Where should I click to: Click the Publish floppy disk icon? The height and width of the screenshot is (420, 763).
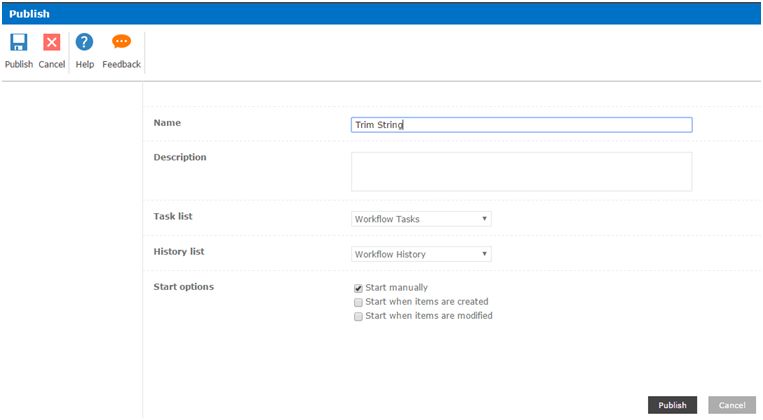[x=18, y=43]
